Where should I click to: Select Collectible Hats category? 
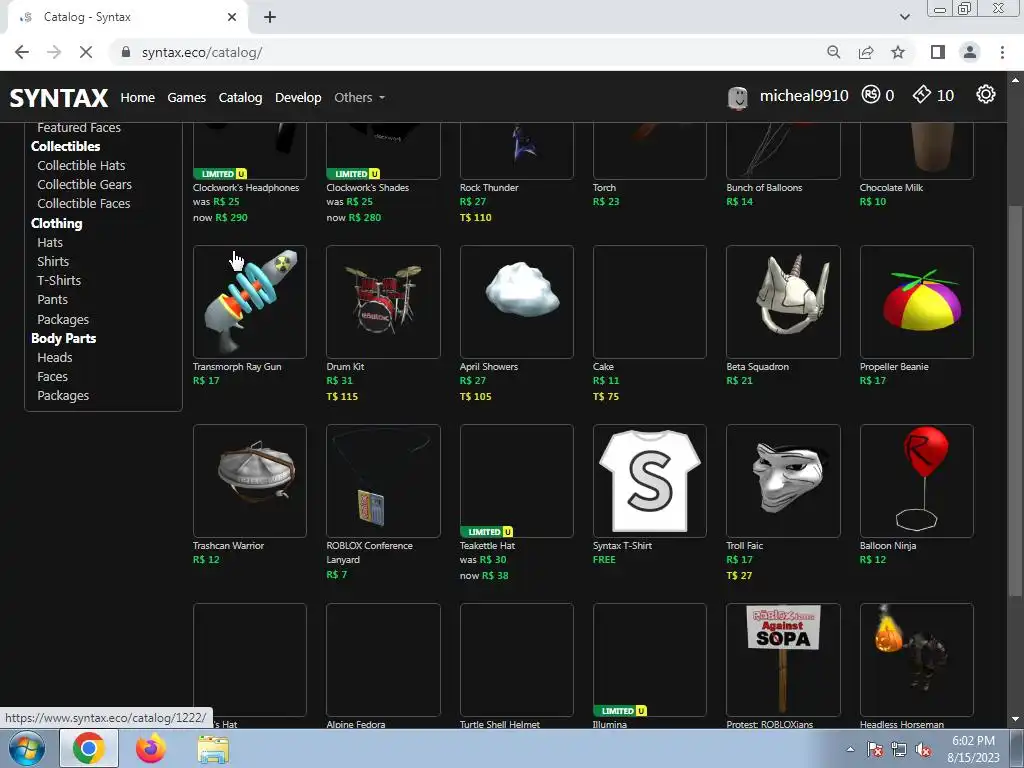tap(81, 165)
